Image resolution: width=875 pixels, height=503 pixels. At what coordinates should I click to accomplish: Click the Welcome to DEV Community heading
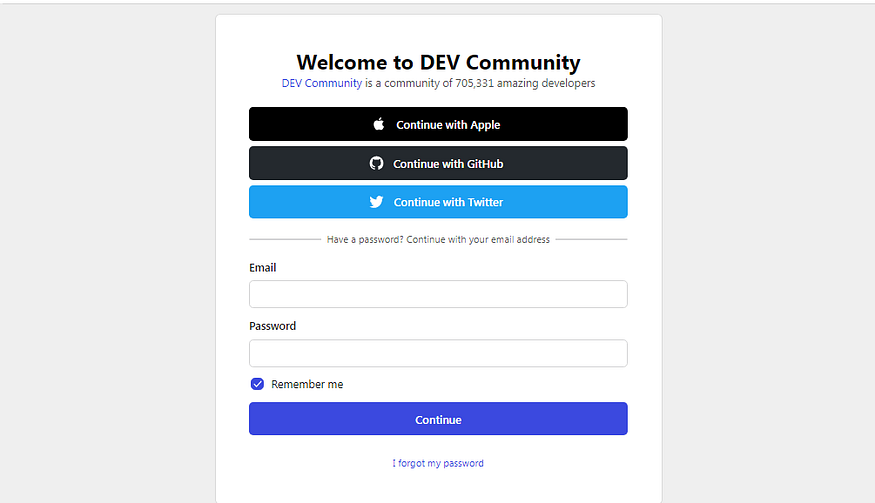click(x=438, y=62)
